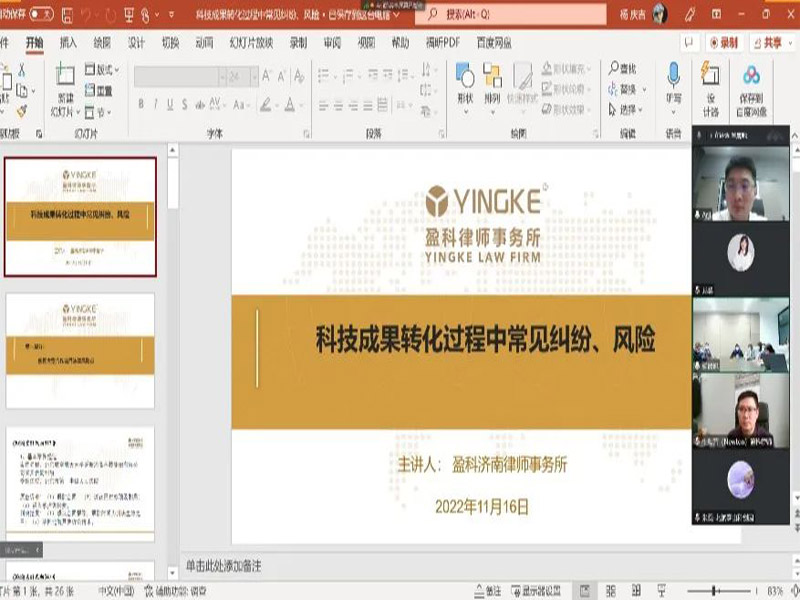The height and width of the screenshot is (600, 800).
Task: Open the font size dropdown arrow
Action: pyautogui.click(x=254, y=77)
